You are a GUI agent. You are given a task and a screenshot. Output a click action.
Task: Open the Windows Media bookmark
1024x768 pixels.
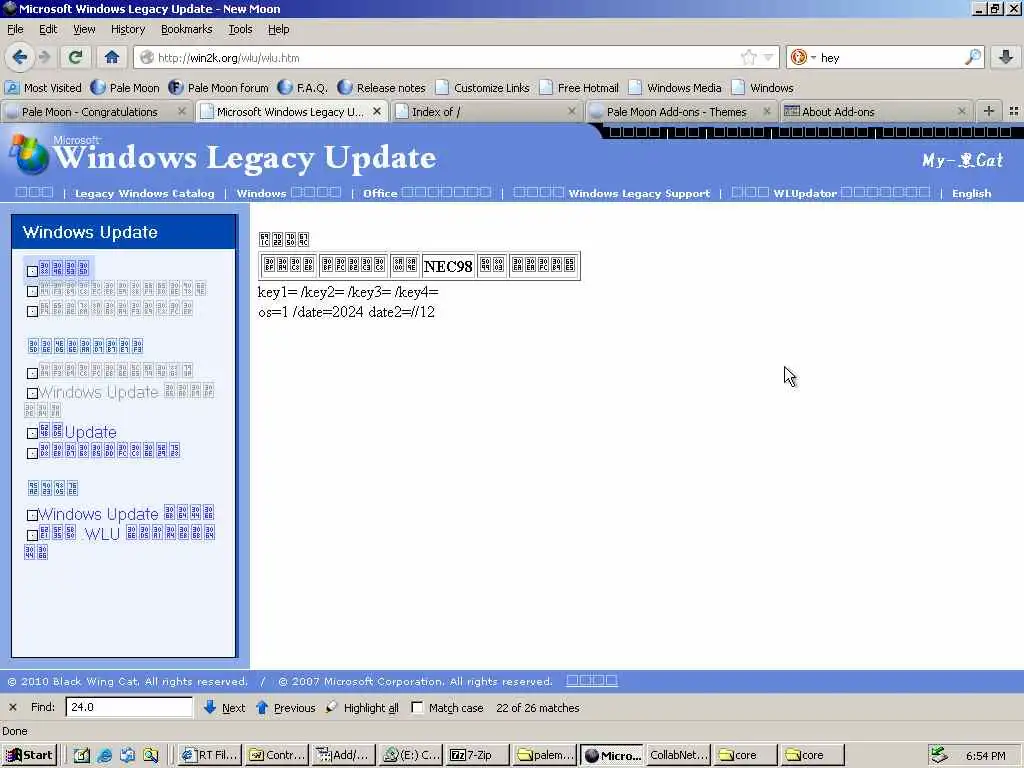pyautogui.click(x=675, y=88)
